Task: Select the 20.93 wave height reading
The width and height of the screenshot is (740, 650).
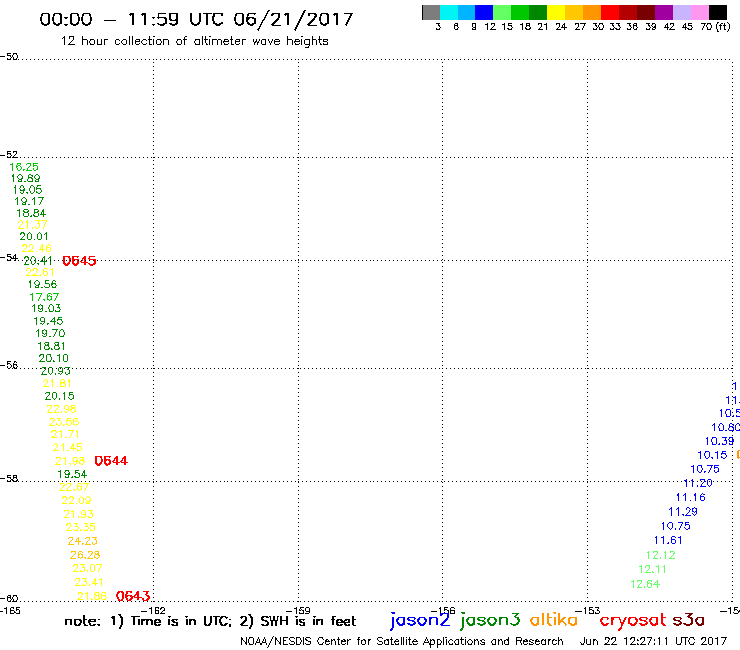Action: click(55, 371)
